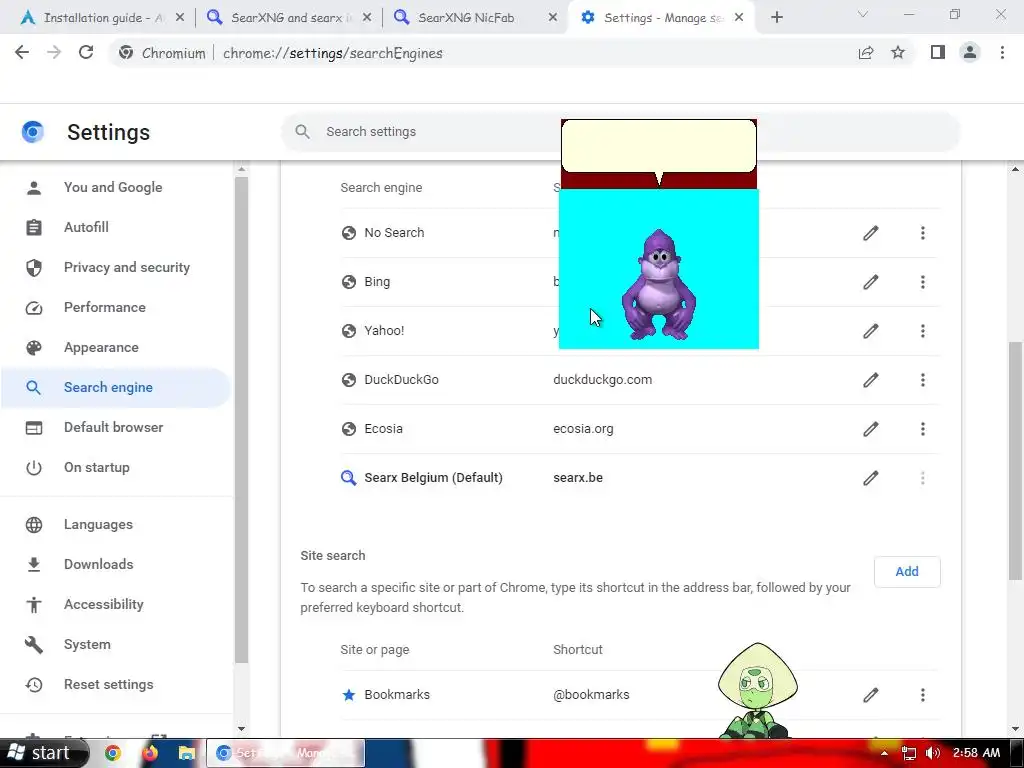Edit the Ecosia search engine entry
1024x768 pixels.
pos(871,429)
